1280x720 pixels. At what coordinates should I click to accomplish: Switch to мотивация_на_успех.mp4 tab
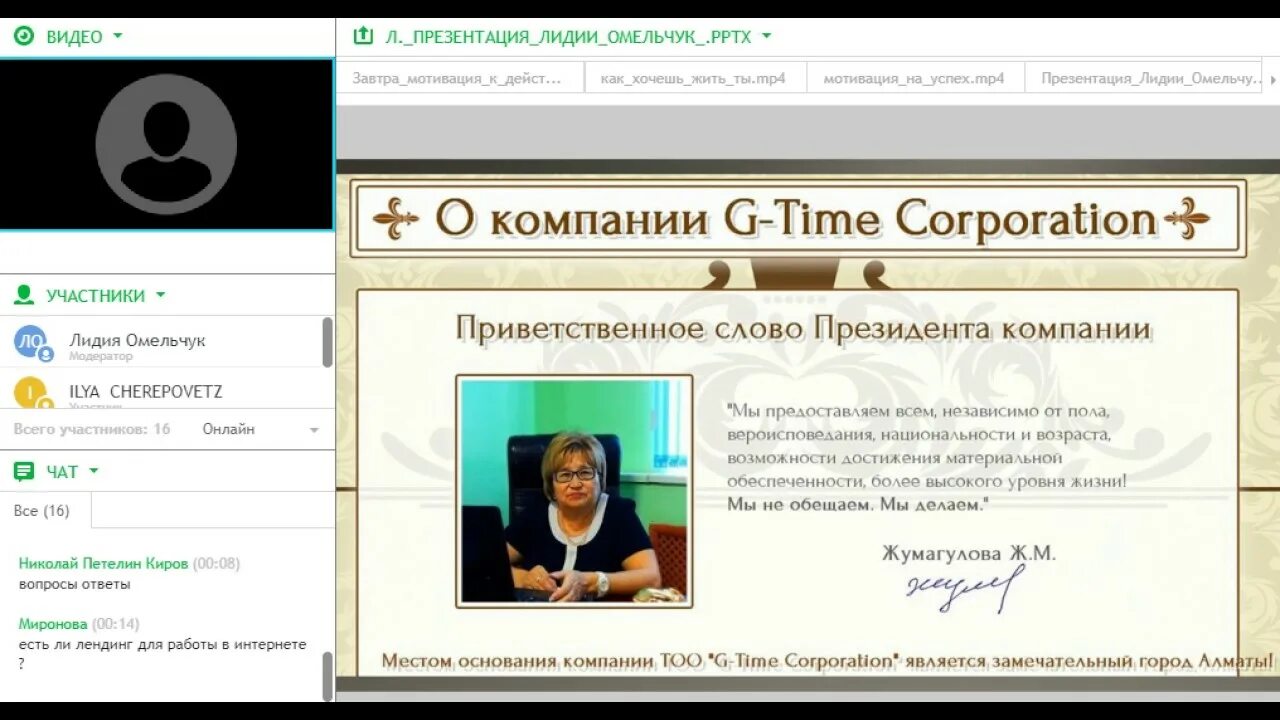914,78
